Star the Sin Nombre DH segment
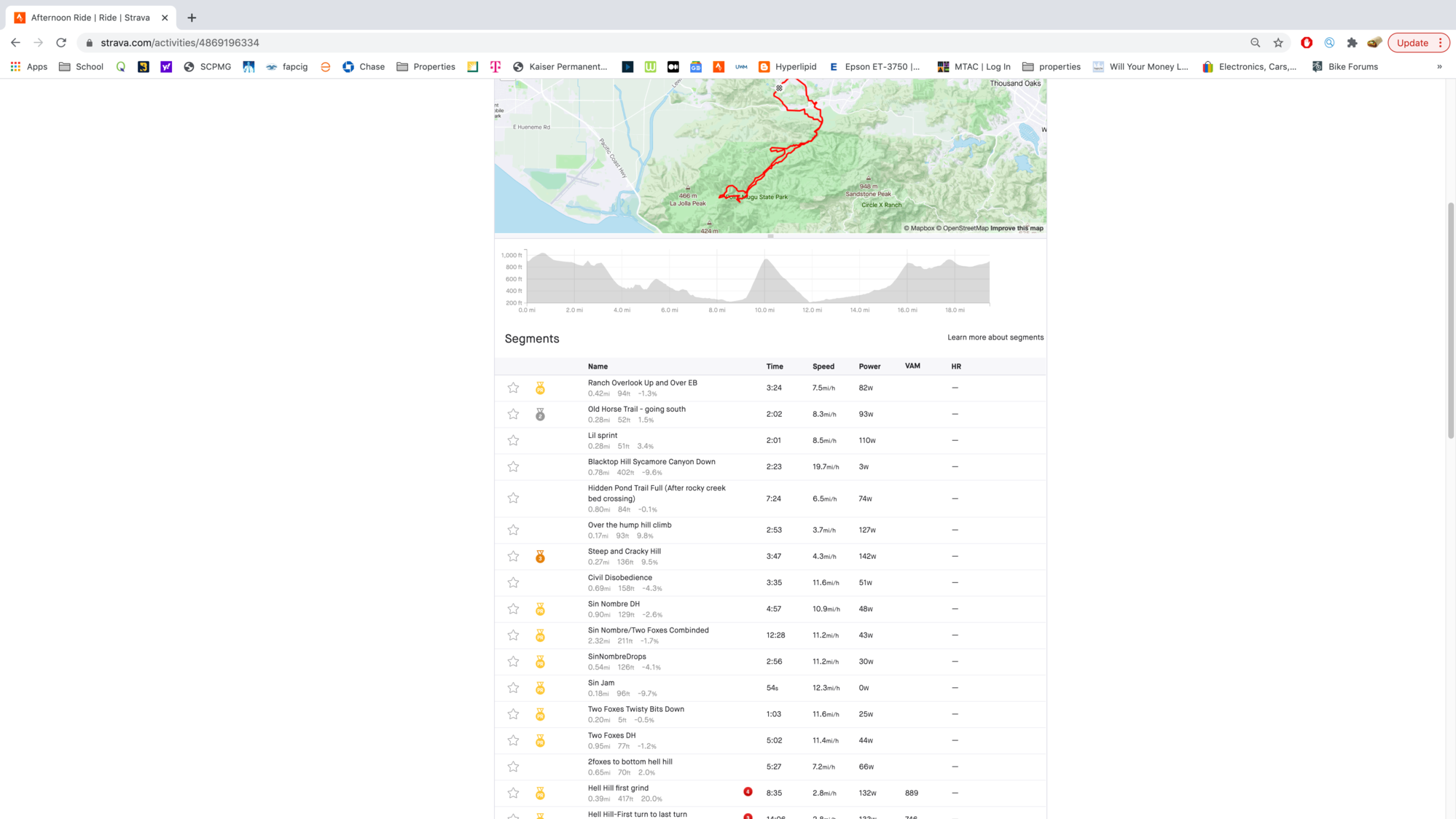 click(x=513, y=608)
